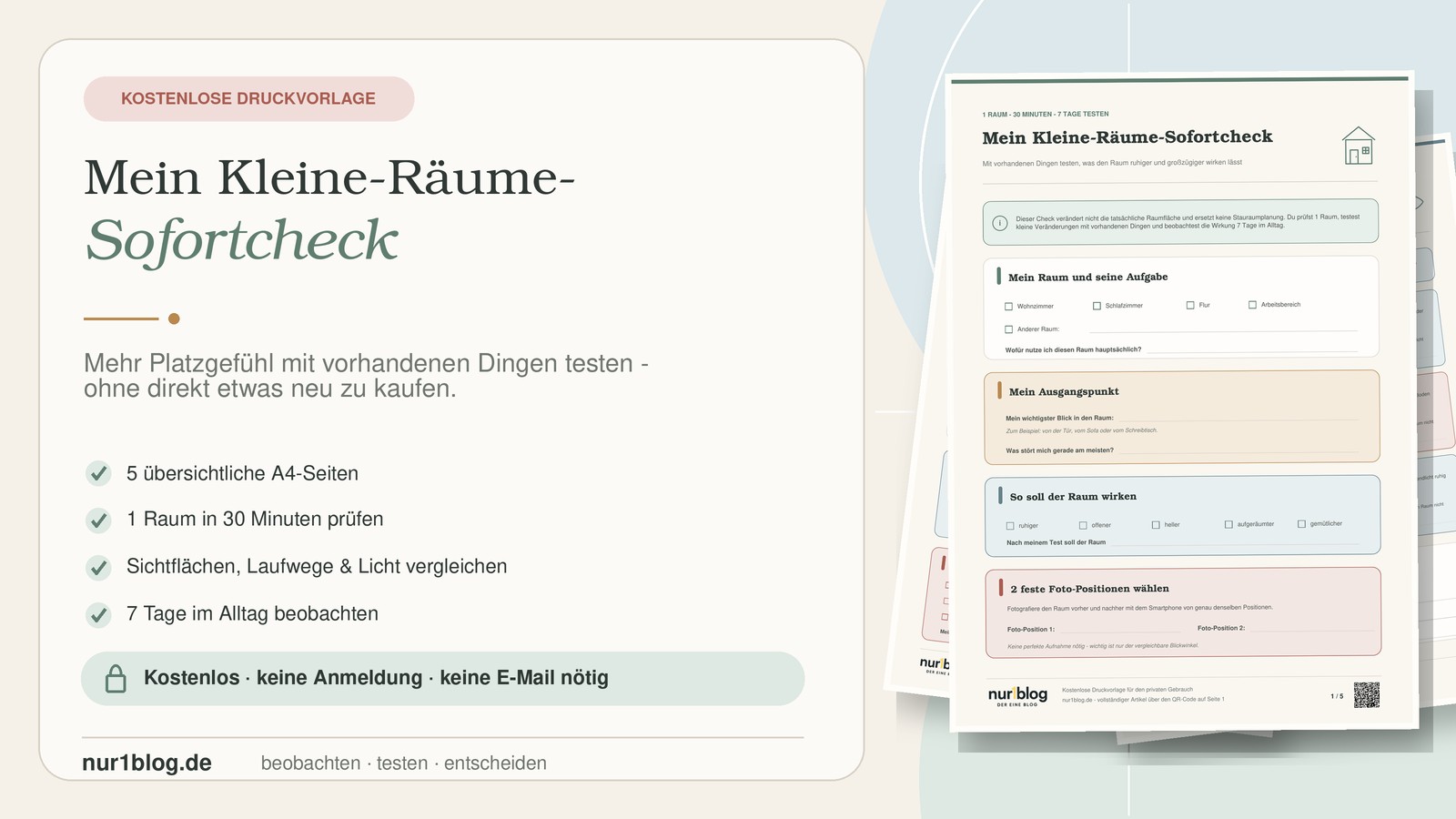Screen dimensions: 1456x819
Task: Click the nur1blog logo in the document footer
Action: point(1017,696)
